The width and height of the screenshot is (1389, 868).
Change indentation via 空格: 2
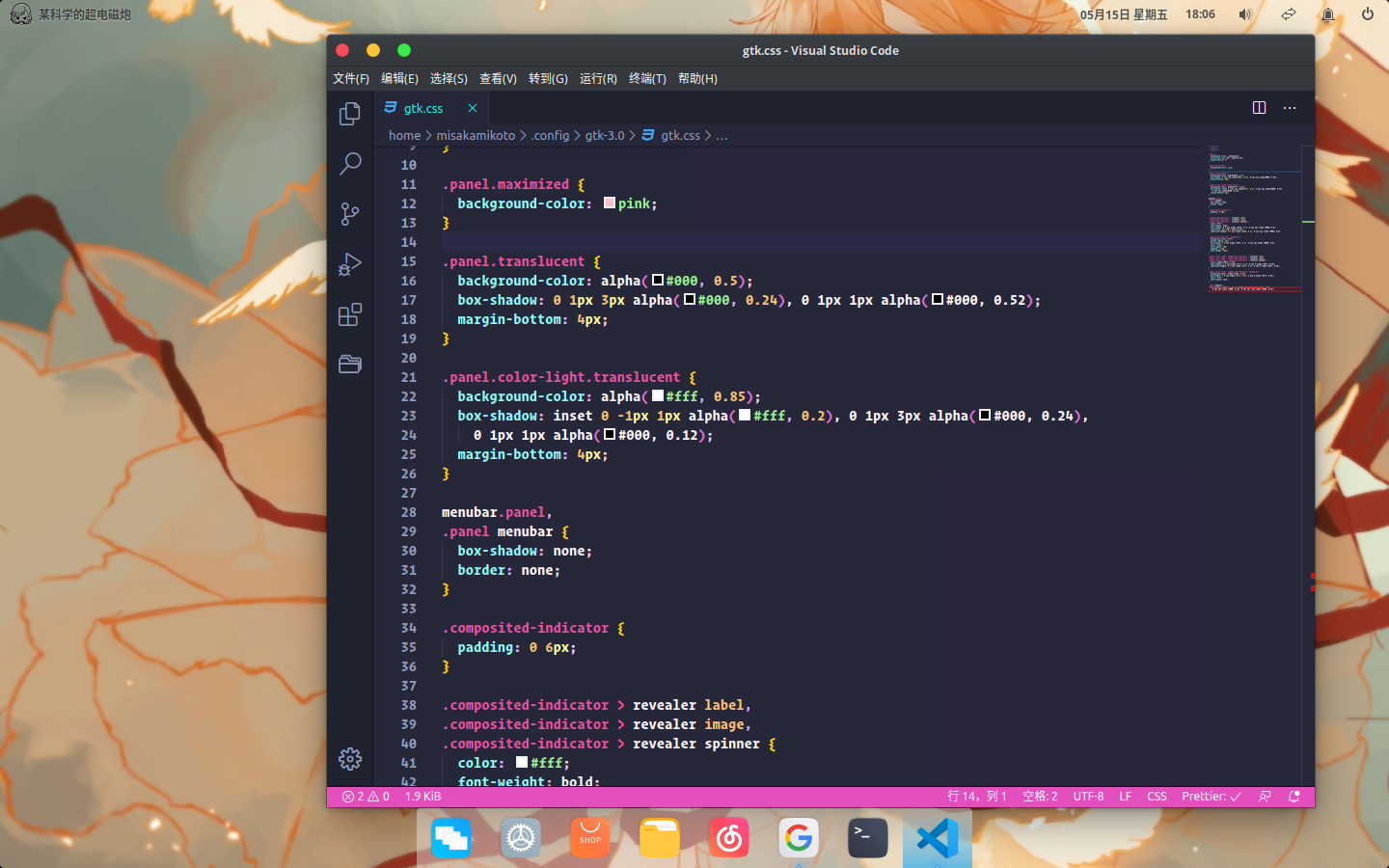1040,797
